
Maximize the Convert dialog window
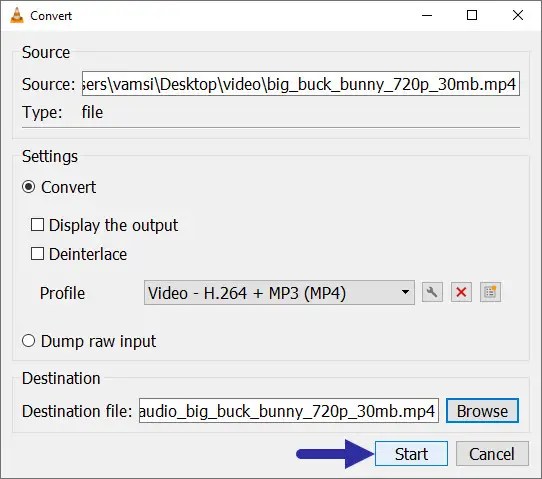click(472, 15)
